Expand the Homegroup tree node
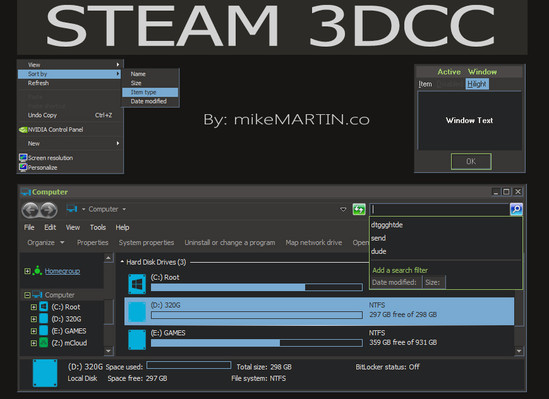Image resolution: width=549 pixels, height=399 pixels. (27, 271)
